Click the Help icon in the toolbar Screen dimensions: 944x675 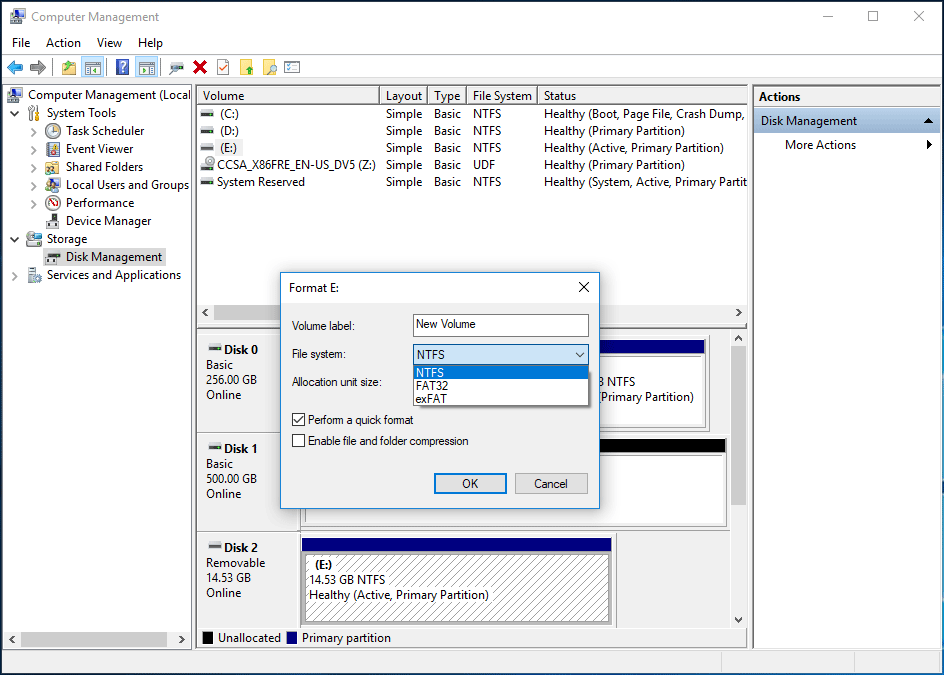coord(121,67)
